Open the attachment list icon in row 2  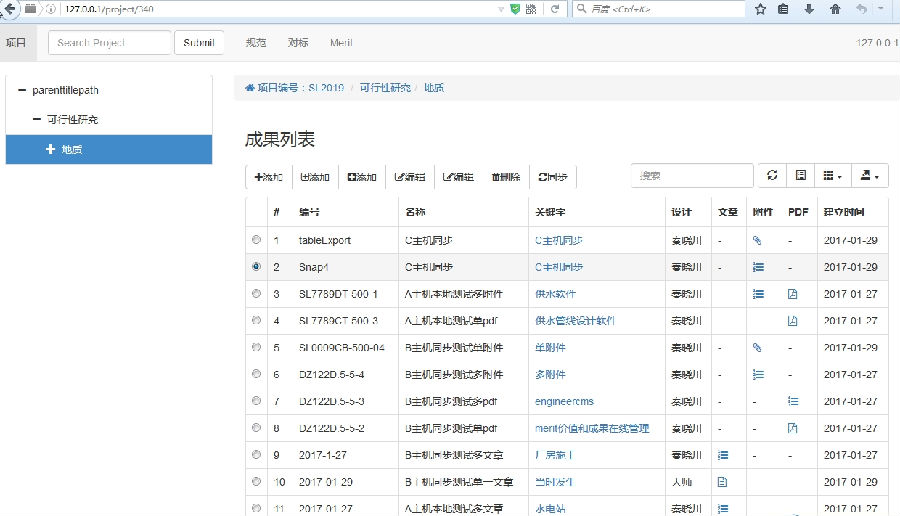pyautogui.click(x=758, y=267)
